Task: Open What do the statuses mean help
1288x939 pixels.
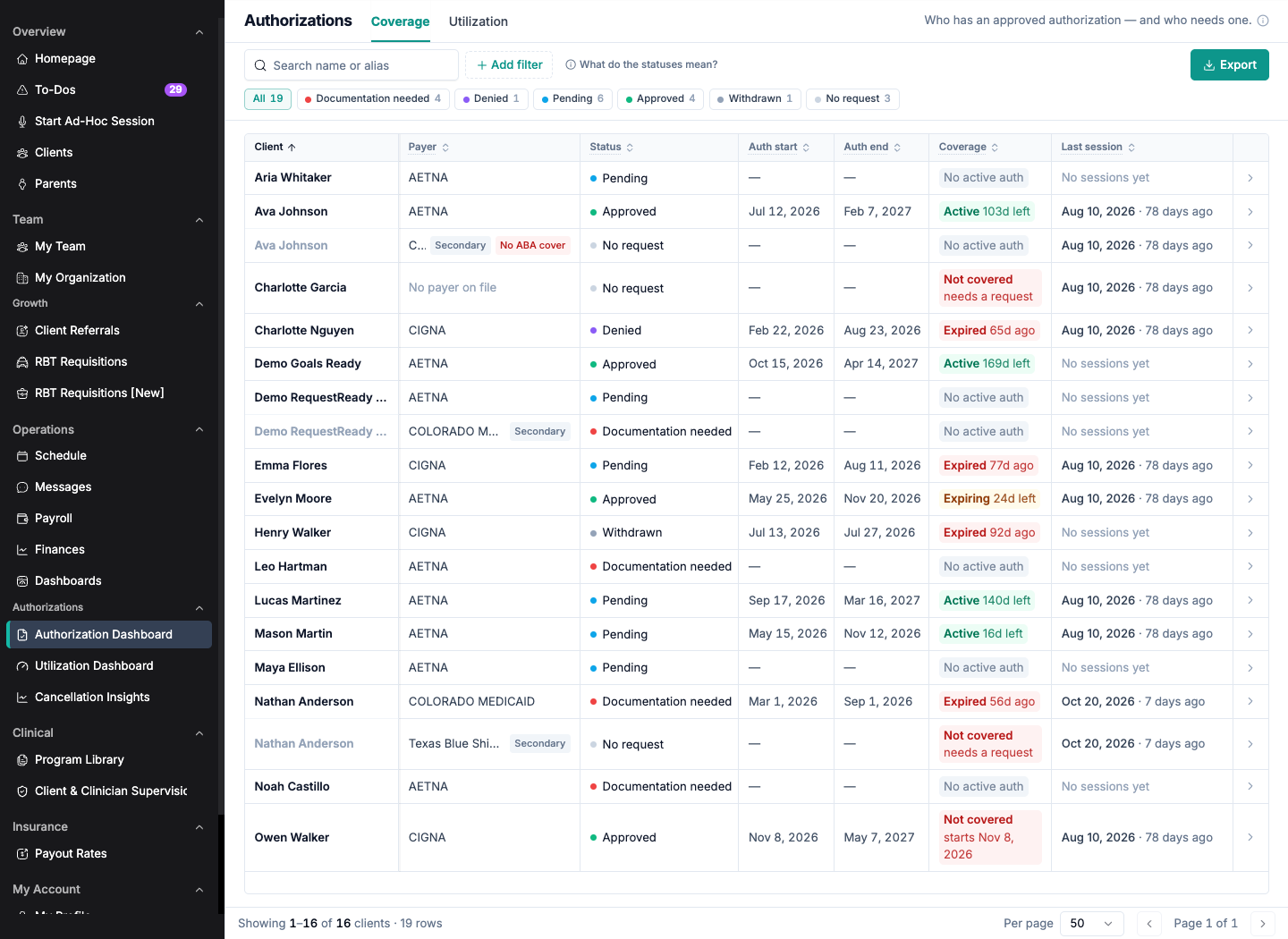Action: tap(641, 64)
